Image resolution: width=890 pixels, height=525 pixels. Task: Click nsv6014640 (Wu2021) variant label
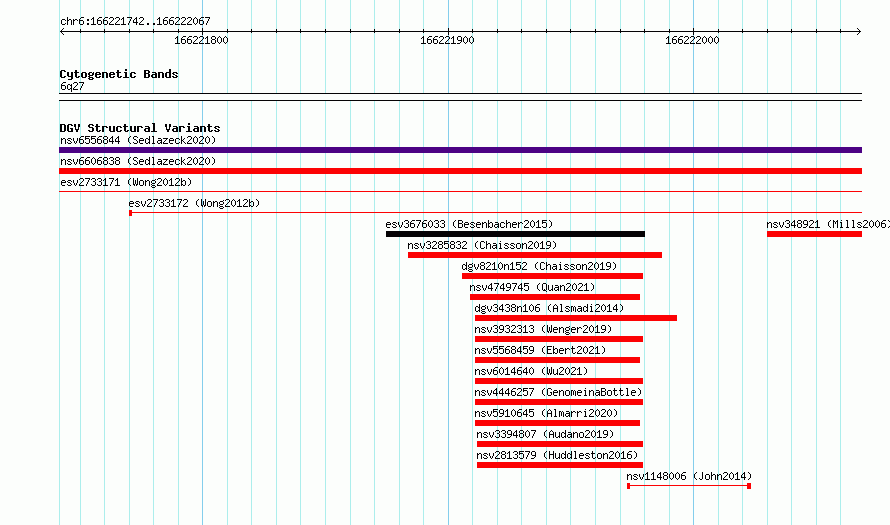click(531, 371)
